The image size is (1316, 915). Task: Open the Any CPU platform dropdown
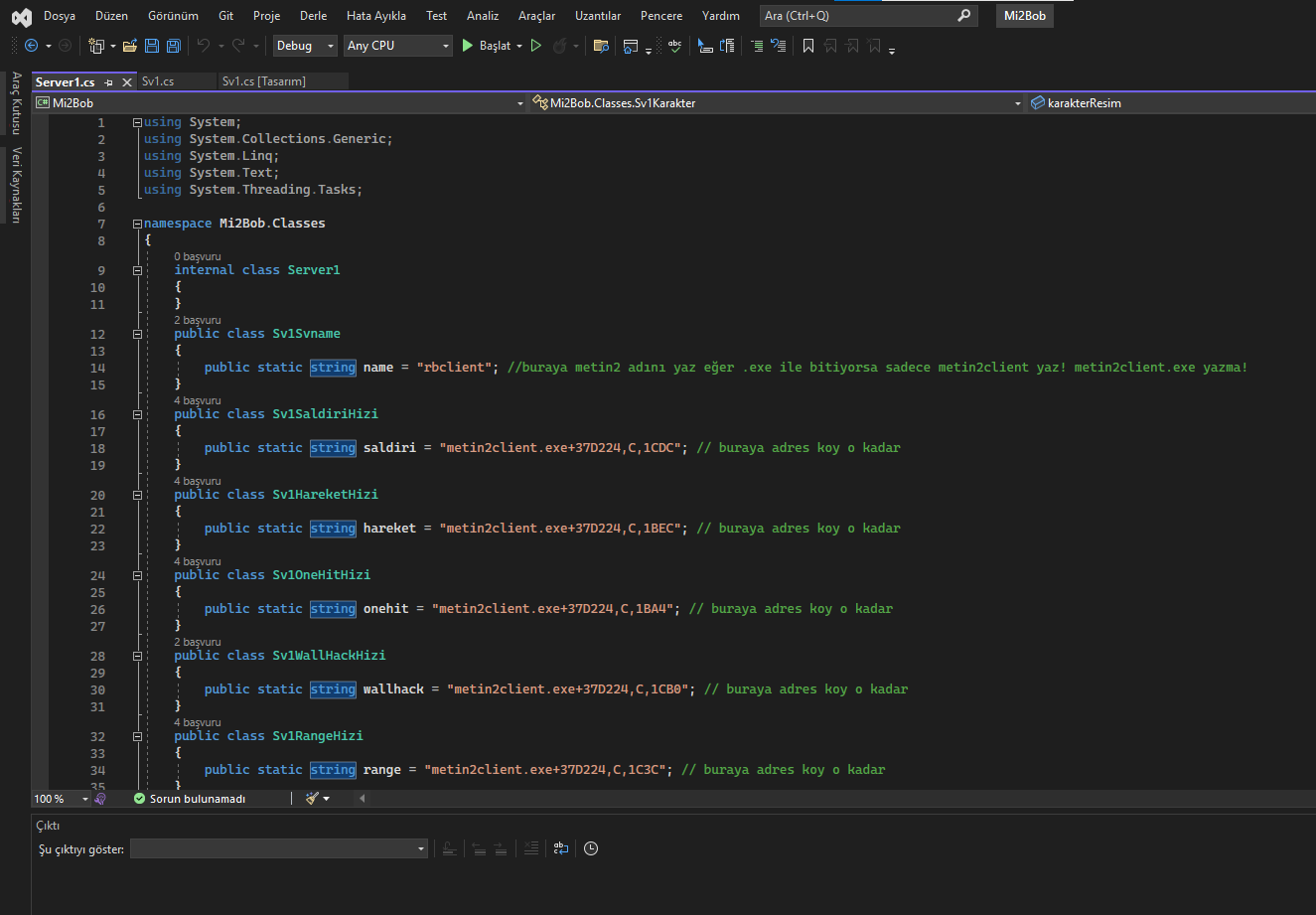[x=397, y=46]
